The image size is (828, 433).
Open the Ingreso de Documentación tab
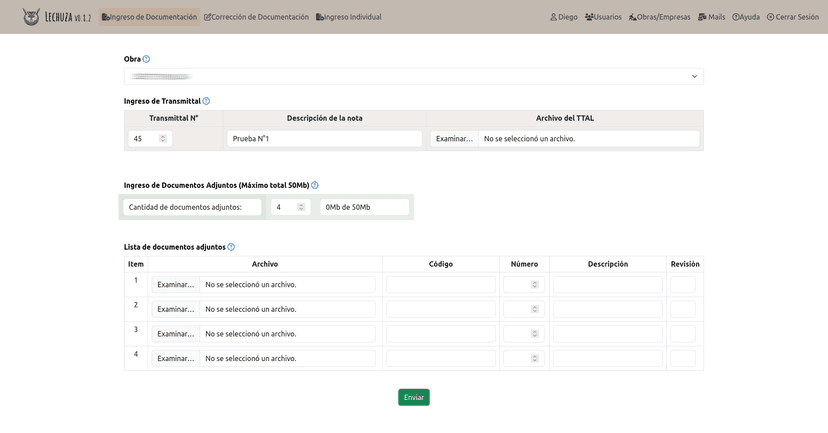click(149, 17)
